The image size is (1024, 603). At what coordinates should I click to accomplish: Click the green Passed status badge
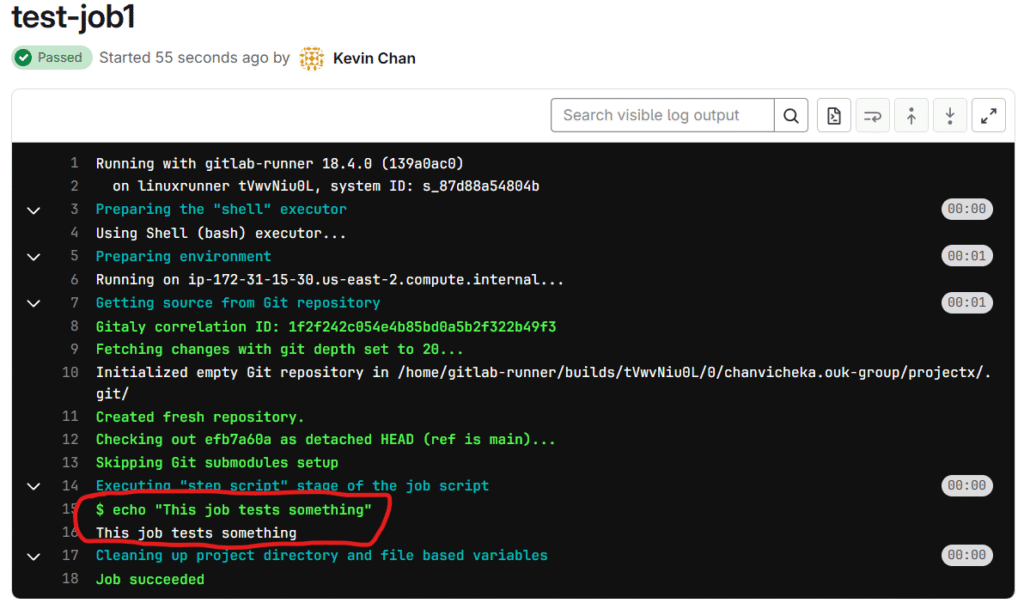pyautogui.click(x=52, y=58)
